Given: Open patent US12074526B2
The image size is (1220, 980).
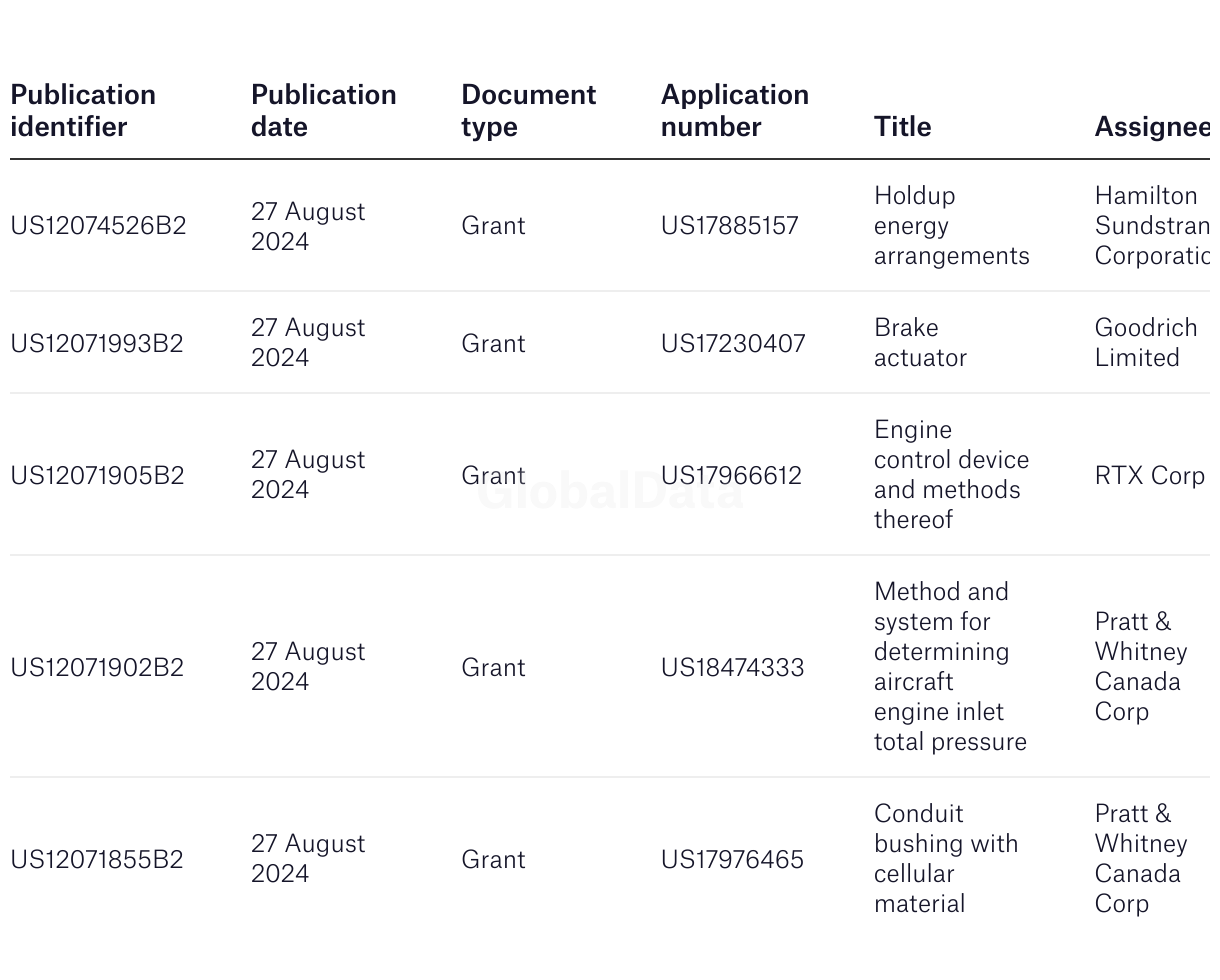Looking at the screenshot, I should 98,225.
